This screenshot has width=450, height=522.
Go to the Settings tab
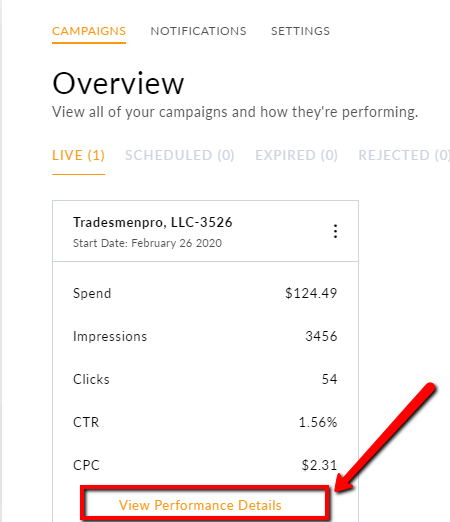[300, 31]
